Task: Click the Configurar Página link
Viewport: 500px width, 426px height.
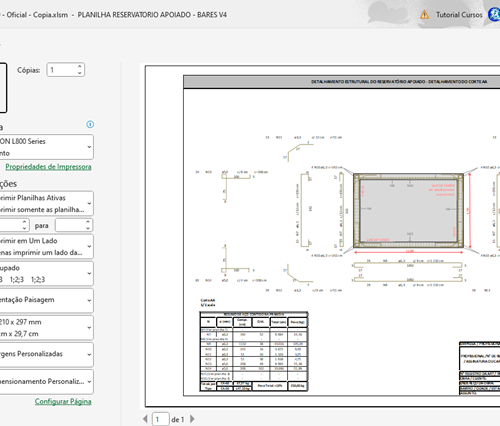Action: coord(63,401)
